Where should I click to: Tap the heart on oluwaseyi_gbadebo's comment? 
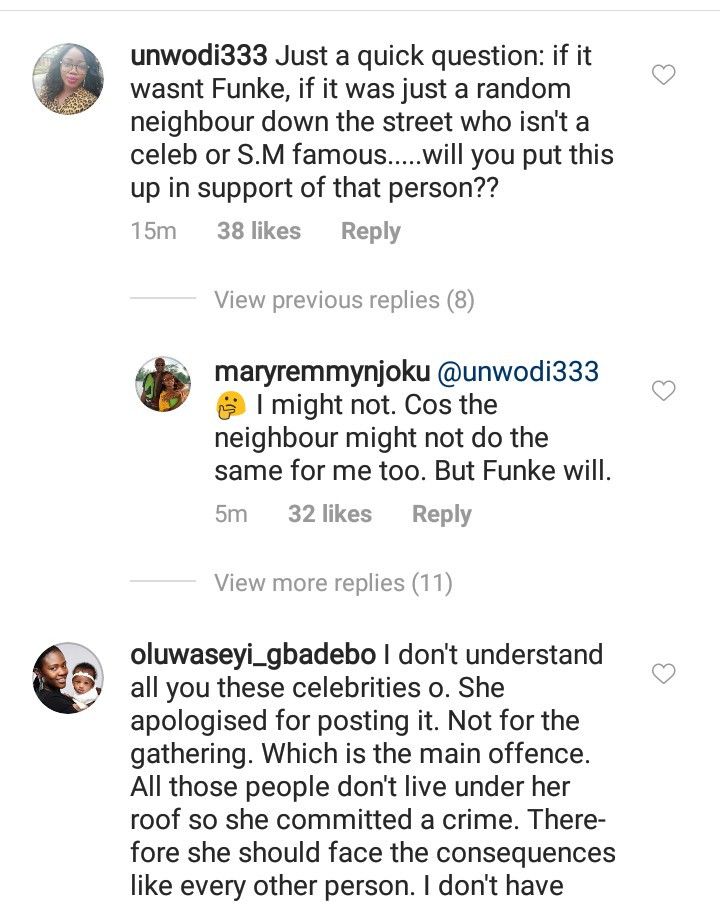point(663,674)
